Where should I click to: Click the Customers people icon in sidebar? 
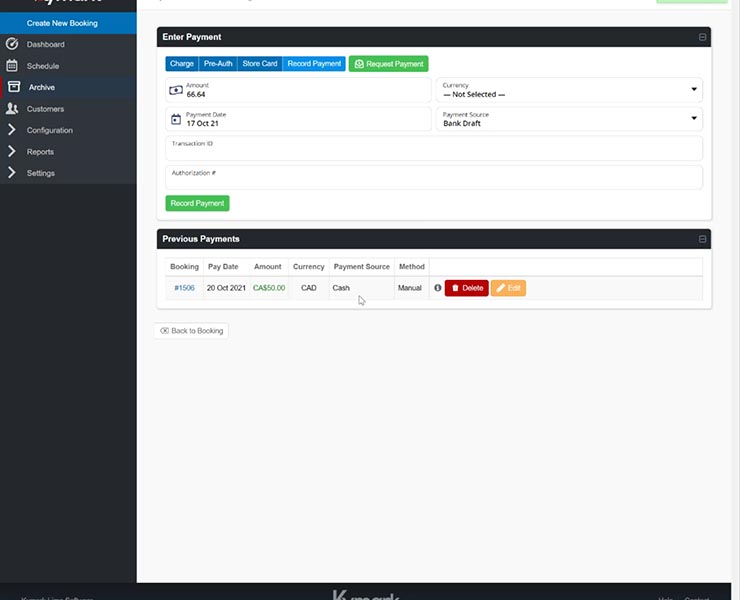(12, 109)
